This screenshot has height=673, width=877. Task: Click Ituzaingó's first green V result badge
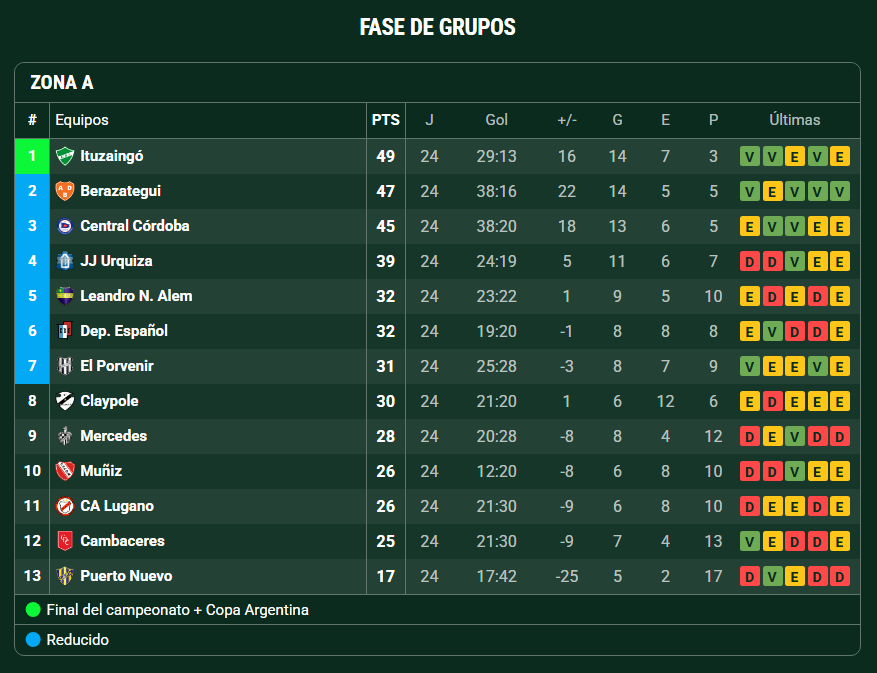[x=749, y=156]
